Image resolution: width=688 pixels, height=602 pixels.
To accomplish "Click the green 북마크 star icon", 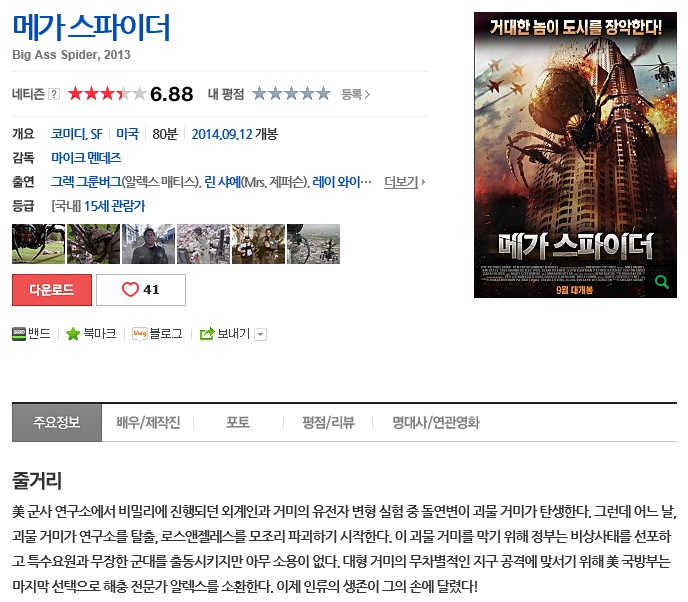I will click(73, 334).
